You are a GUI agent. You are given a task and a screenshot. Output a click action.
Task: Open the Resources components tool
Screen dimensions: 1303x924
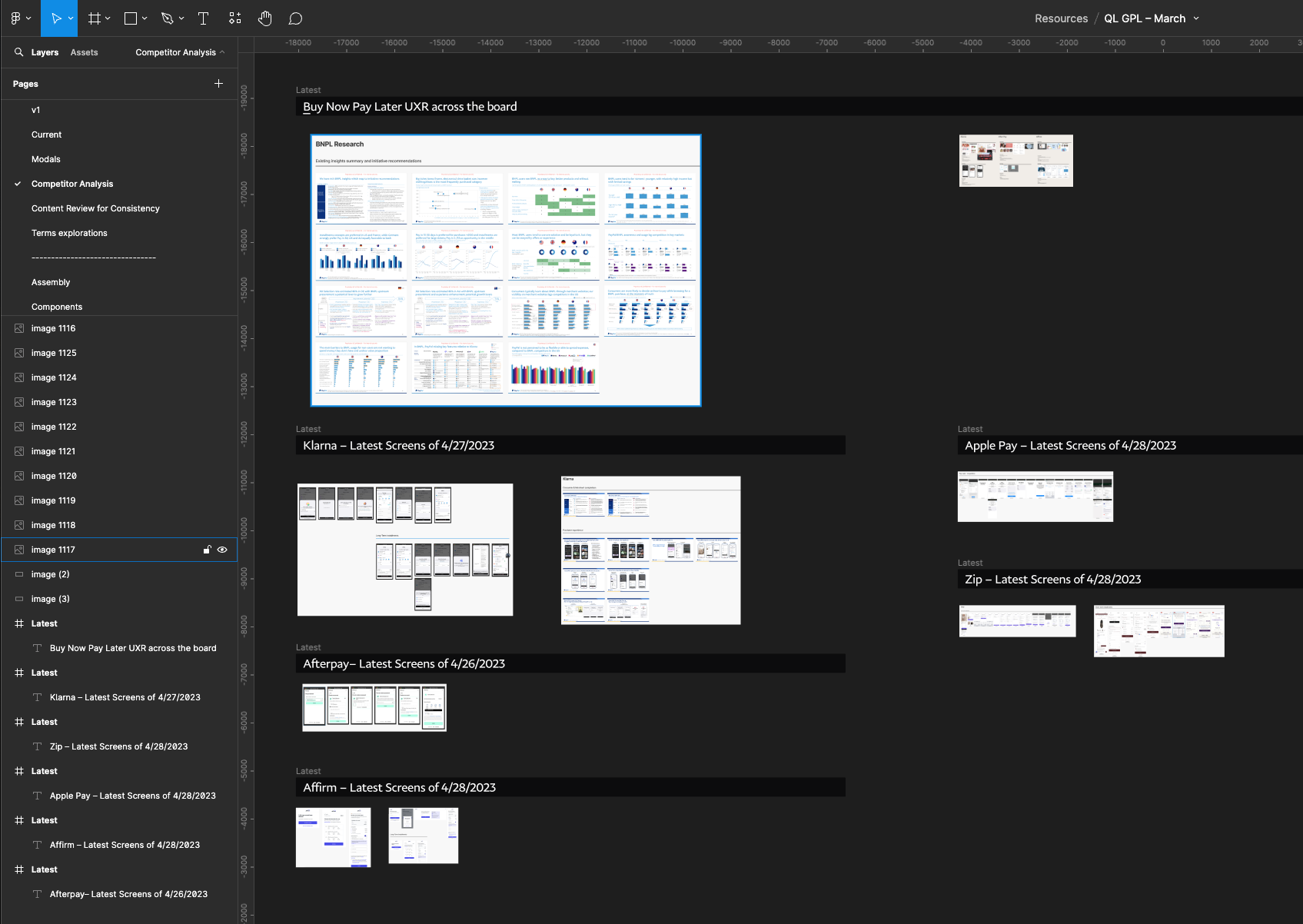click(x=235, y=18)
